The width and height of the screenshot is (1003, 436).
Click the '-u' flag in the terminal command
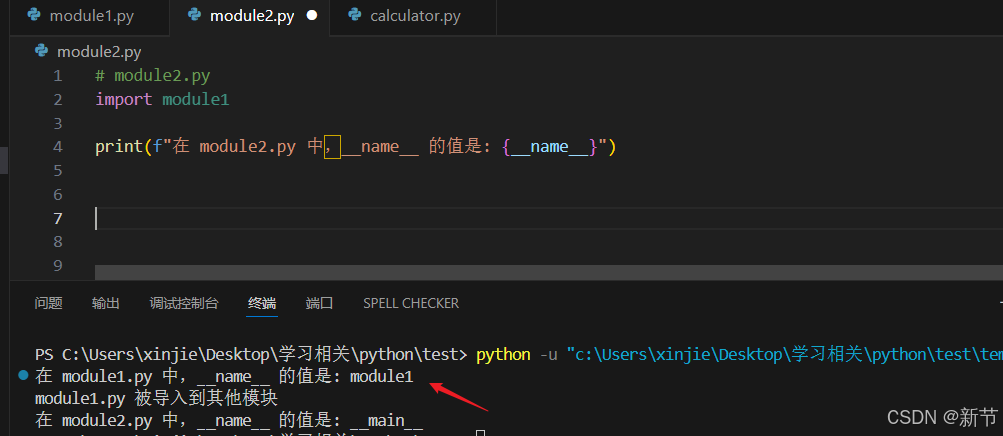click(x=549, y=354)
